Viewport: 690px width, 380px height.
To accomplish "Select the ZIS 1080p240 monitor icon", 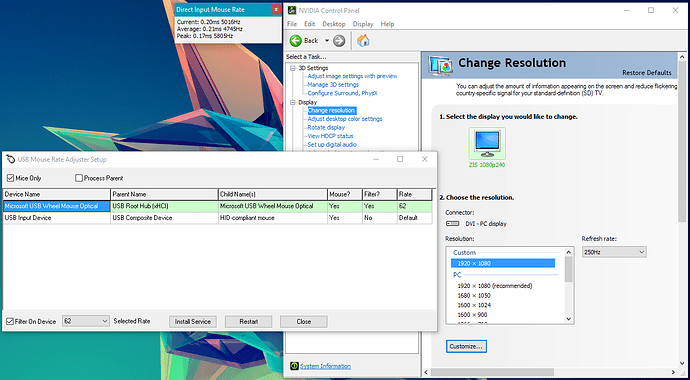I will (x=487, y=143).
